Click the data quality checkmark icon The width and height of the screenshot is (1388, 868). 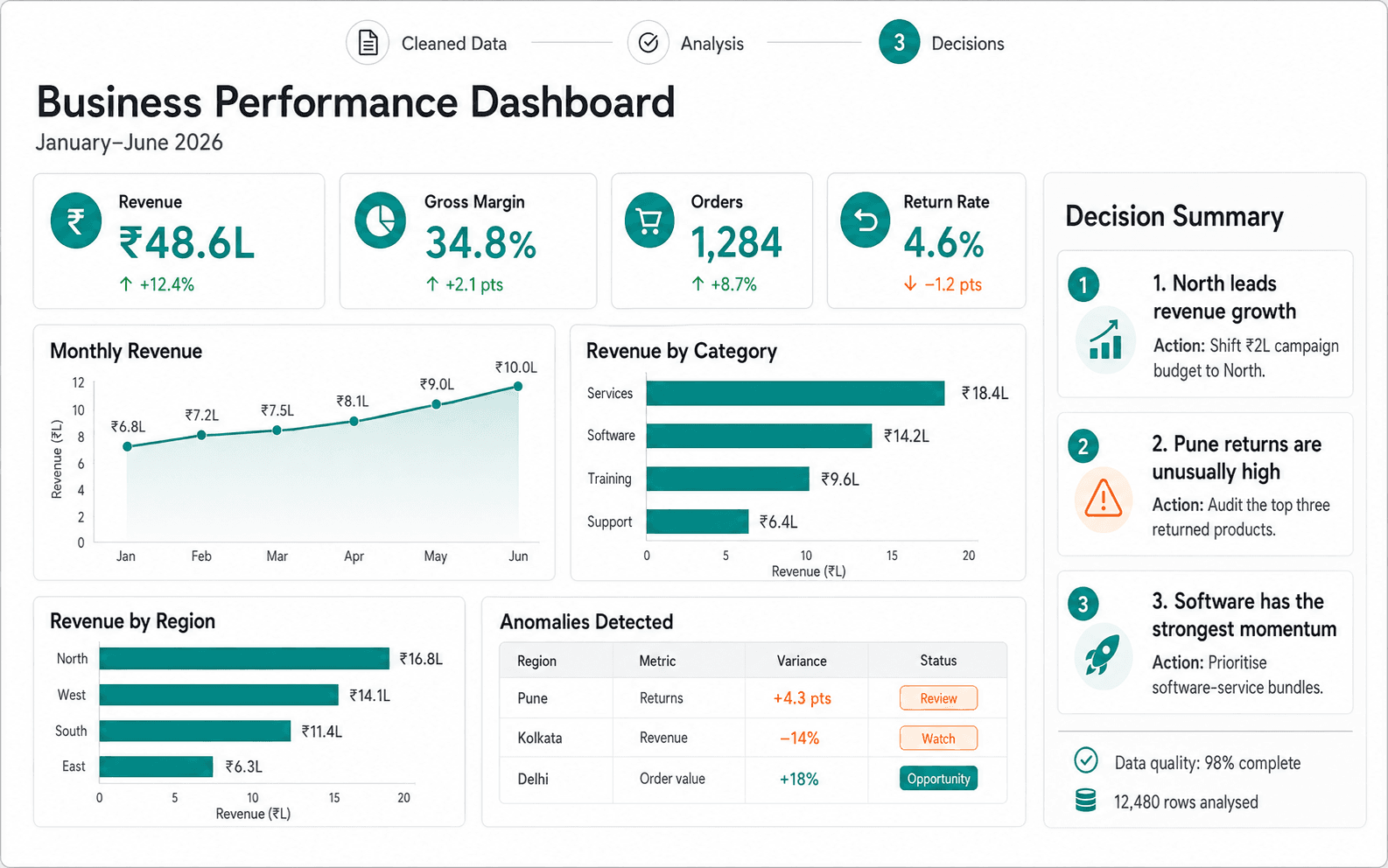(x=1086, y=760)
